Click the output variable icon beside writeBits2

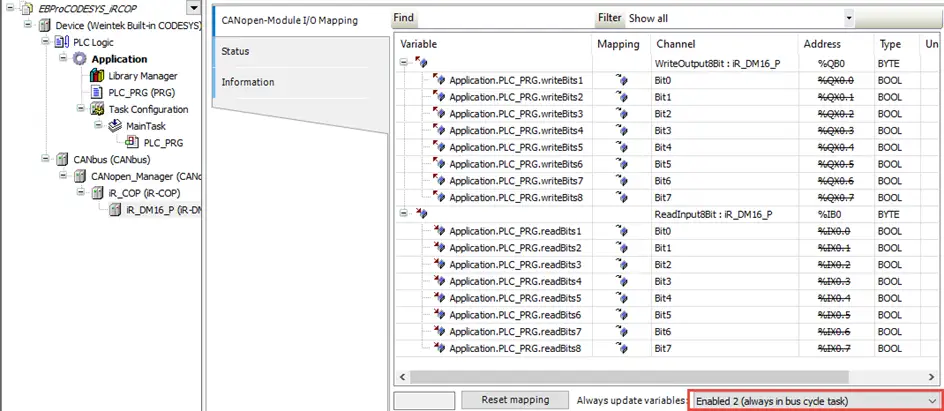coord(439,97)
